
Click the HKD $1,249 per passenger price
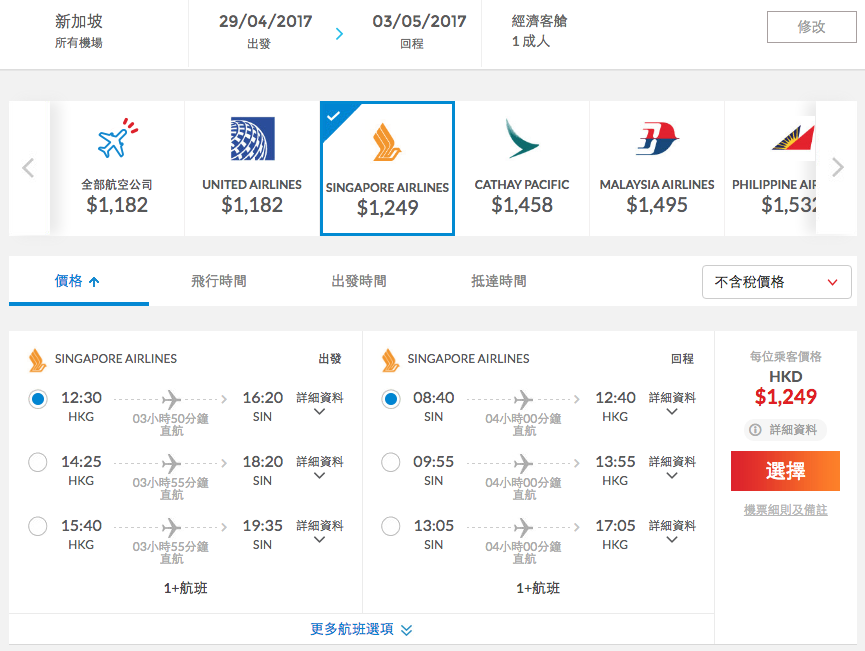pyautogui.click(x=786, y=388)
